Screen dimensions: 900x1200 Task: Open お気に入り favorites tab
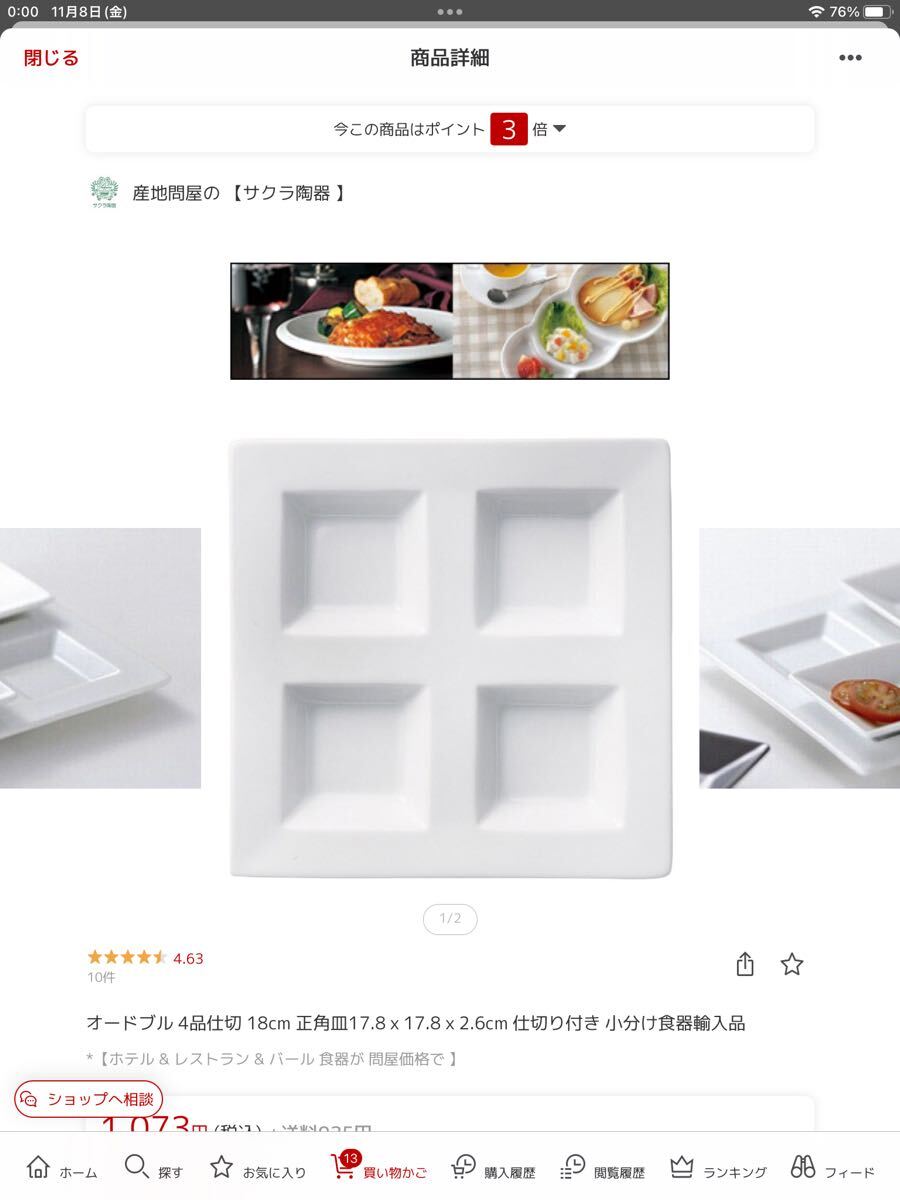point(258,1168)
